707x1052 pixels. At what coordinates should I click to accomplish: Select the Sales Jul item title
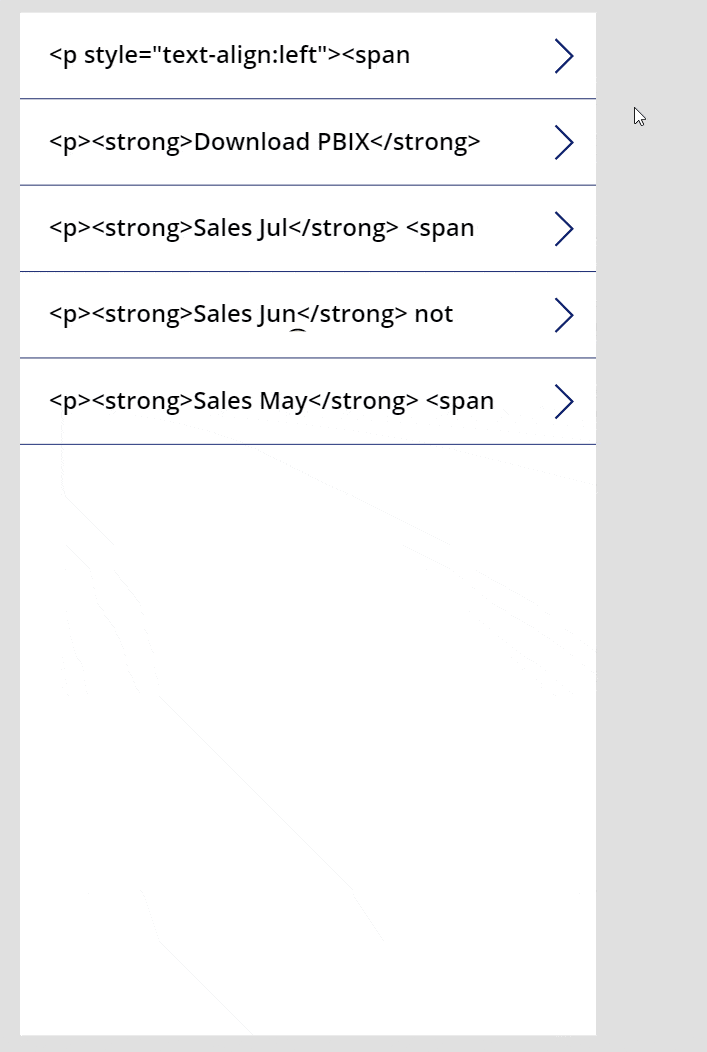(x=262, y=228)
